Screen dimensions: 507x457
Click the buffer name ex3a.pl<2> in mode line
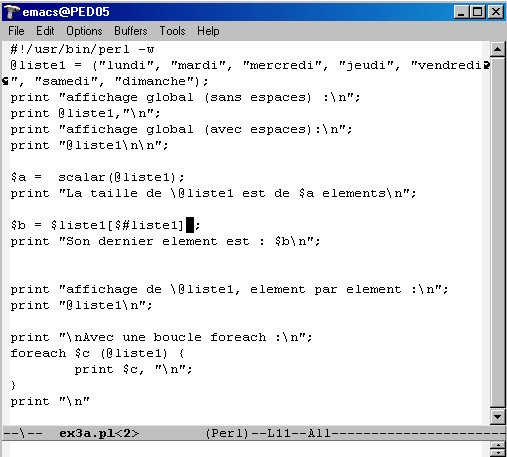[99, 433]
